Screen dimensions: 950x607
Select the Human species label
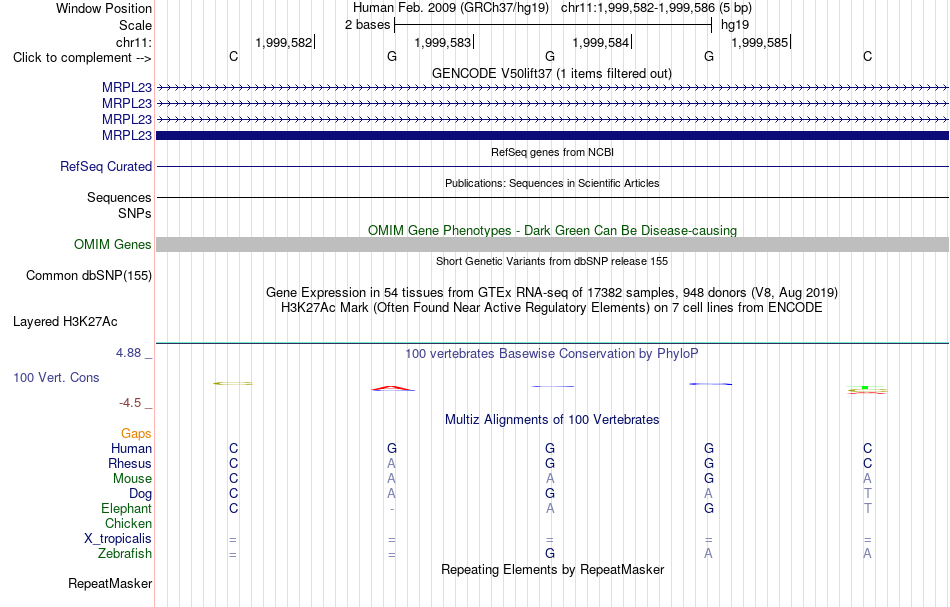[131, 448]
